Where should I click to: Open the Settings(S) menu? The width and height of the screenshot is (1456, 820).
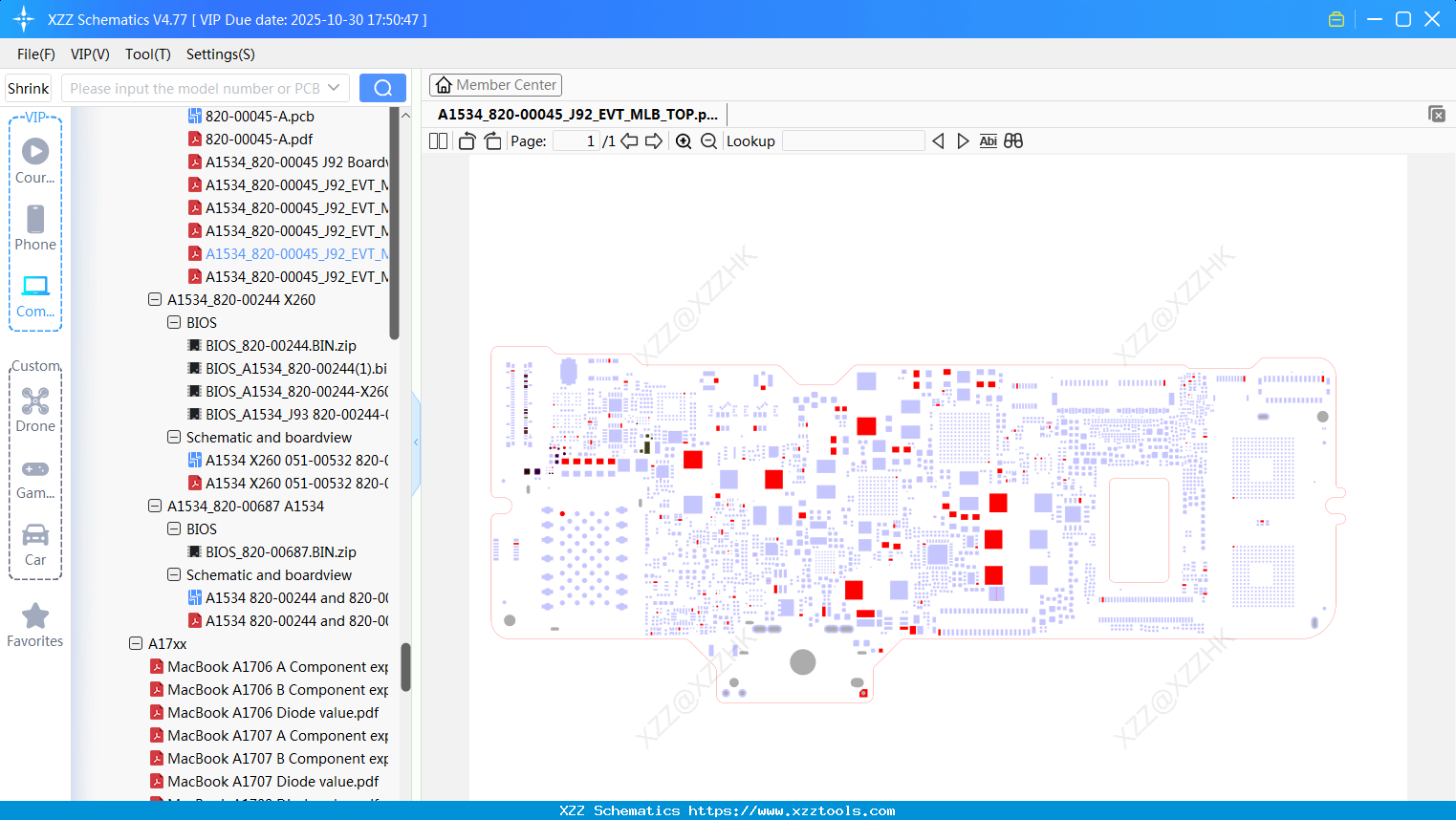click(x=221, y=54)
